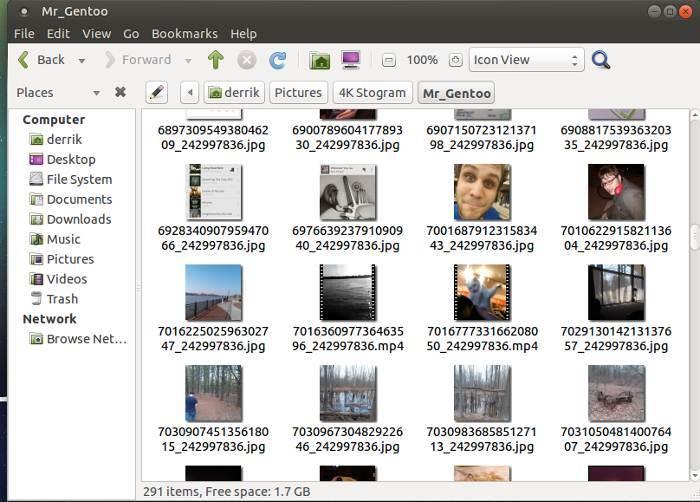Image resolution: width=700 pixels, height=502 pixels.
Task: Select thumbnail for 703096730482922646_242997836.jpg
Action: (x=348, y=393)
